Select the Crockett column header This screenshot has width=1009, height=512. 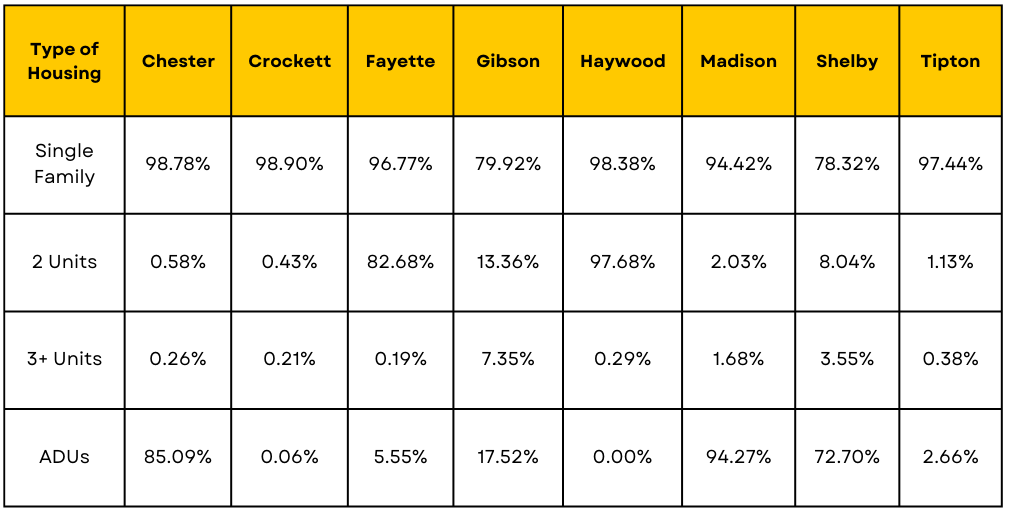[x=290, y=61]
